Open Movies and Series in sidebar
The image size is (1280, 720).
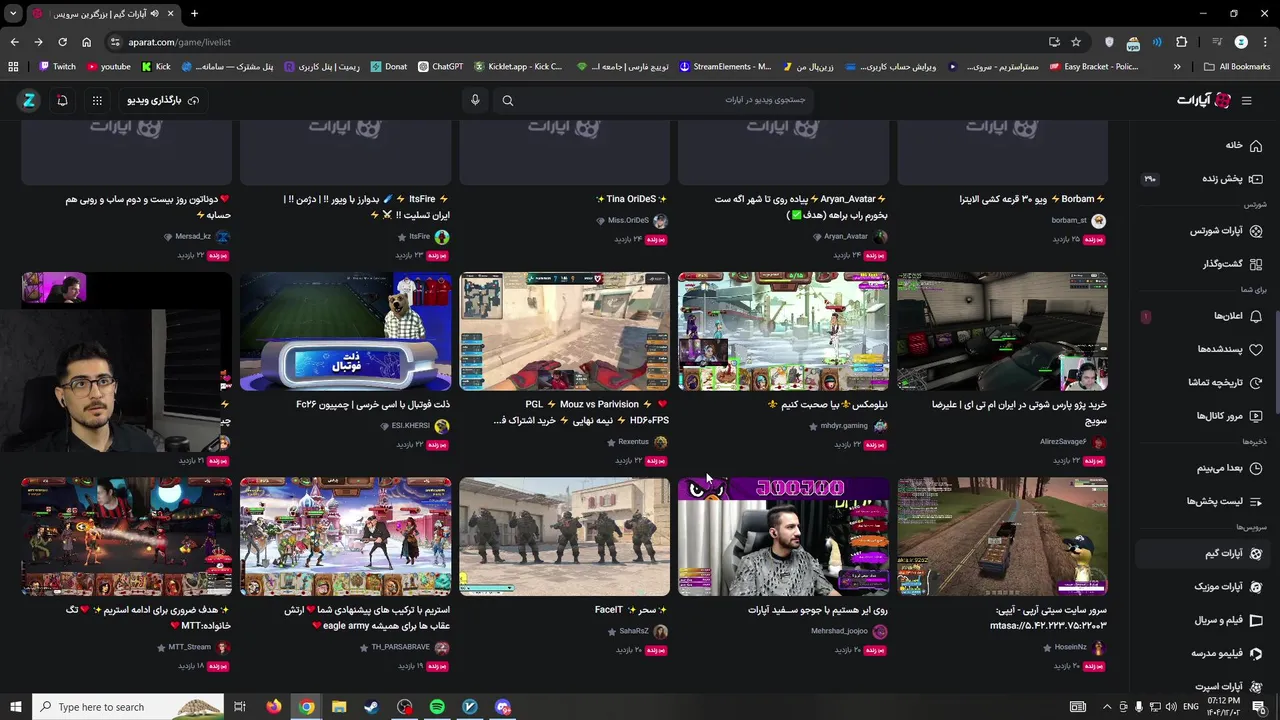1228,620
